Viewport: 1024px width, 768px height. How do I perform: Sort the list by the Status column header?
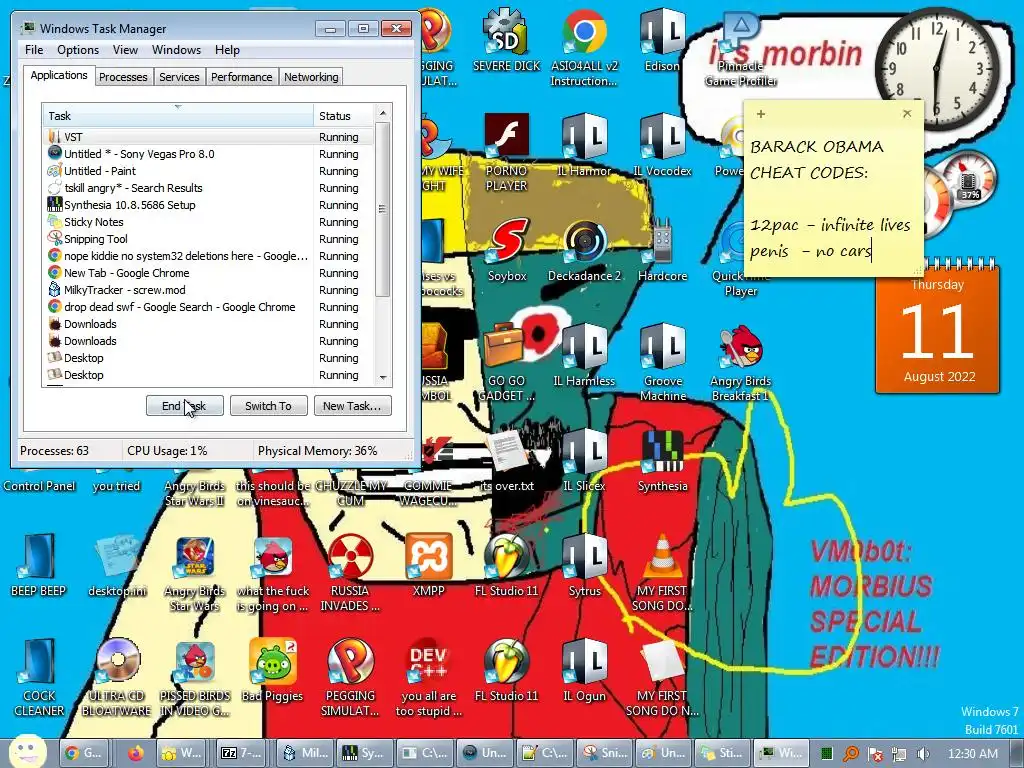coord(344,116)
